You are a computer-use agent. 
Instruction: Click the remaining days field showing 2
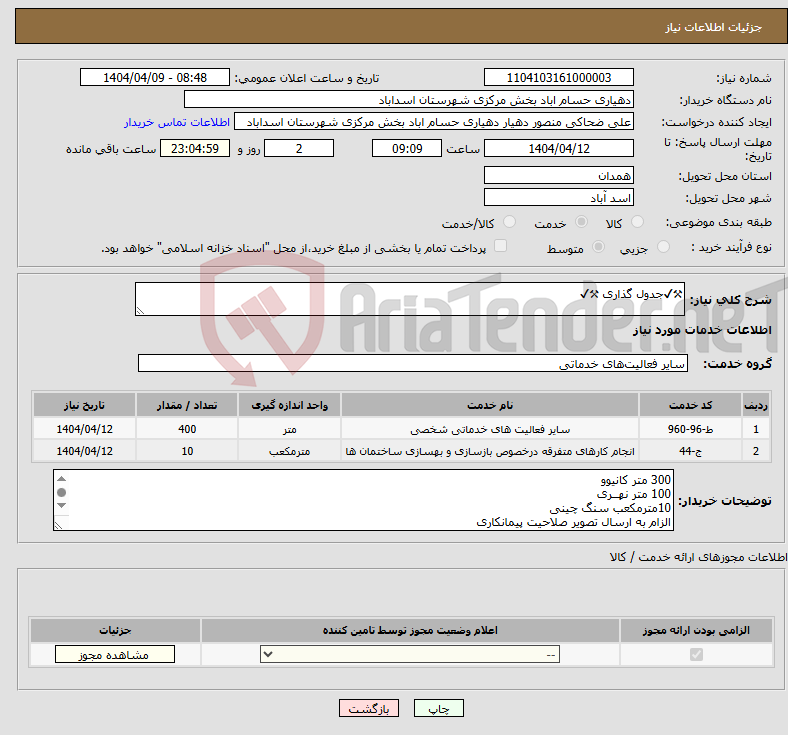click(x=299, y=148)
